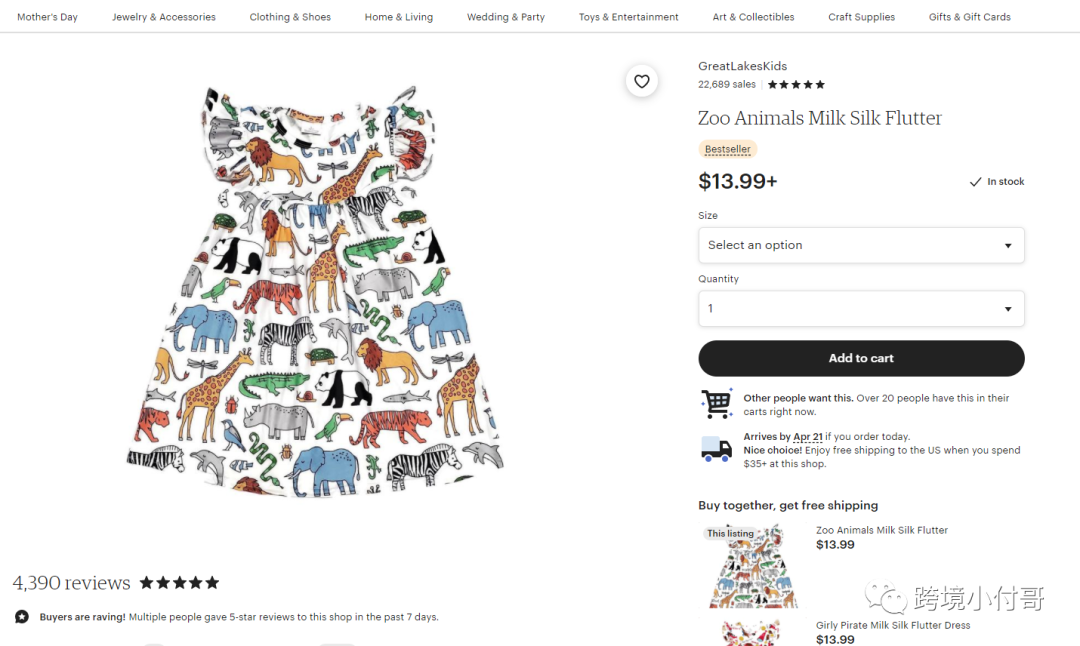Click the in stock checkmark icon
Image resolution: width=1080 pixels, height=646 pixels.
coord(975,182)
